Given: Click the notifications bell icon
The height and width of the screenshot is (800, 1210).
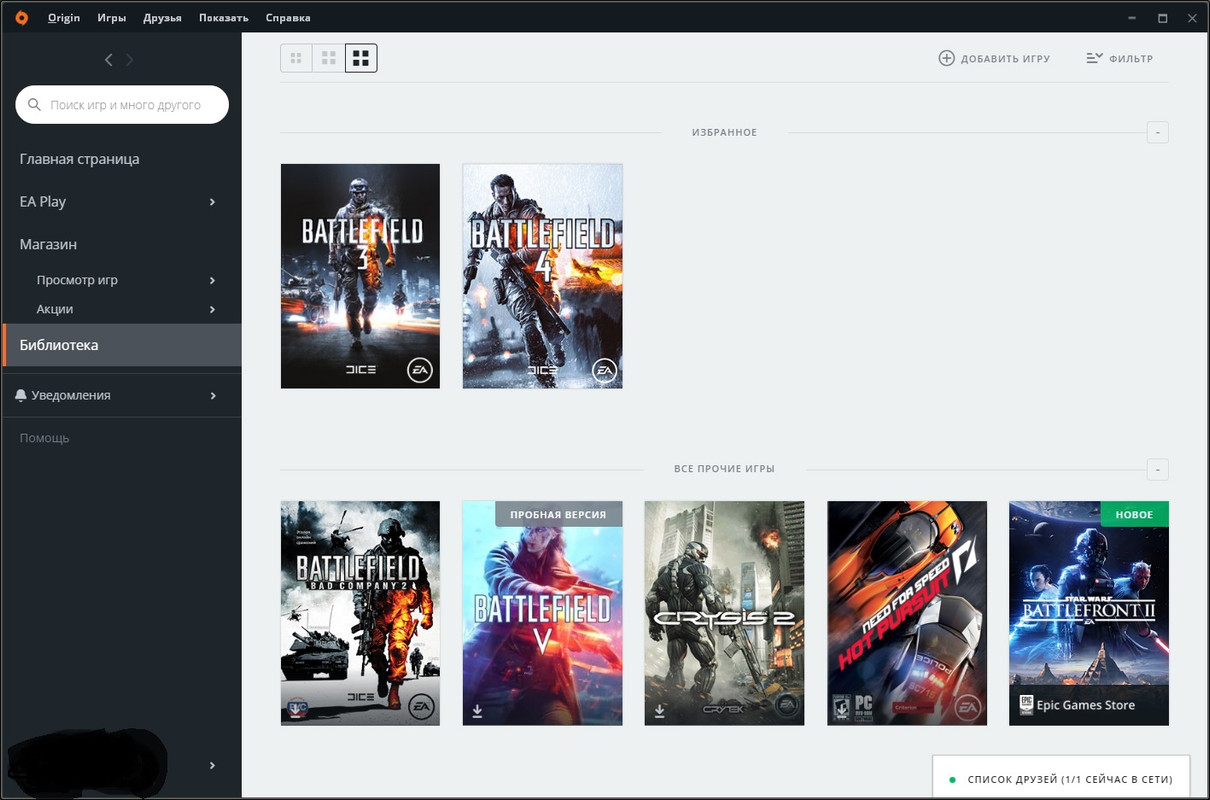Looking at the screenshot, I should tap(21, 396).
